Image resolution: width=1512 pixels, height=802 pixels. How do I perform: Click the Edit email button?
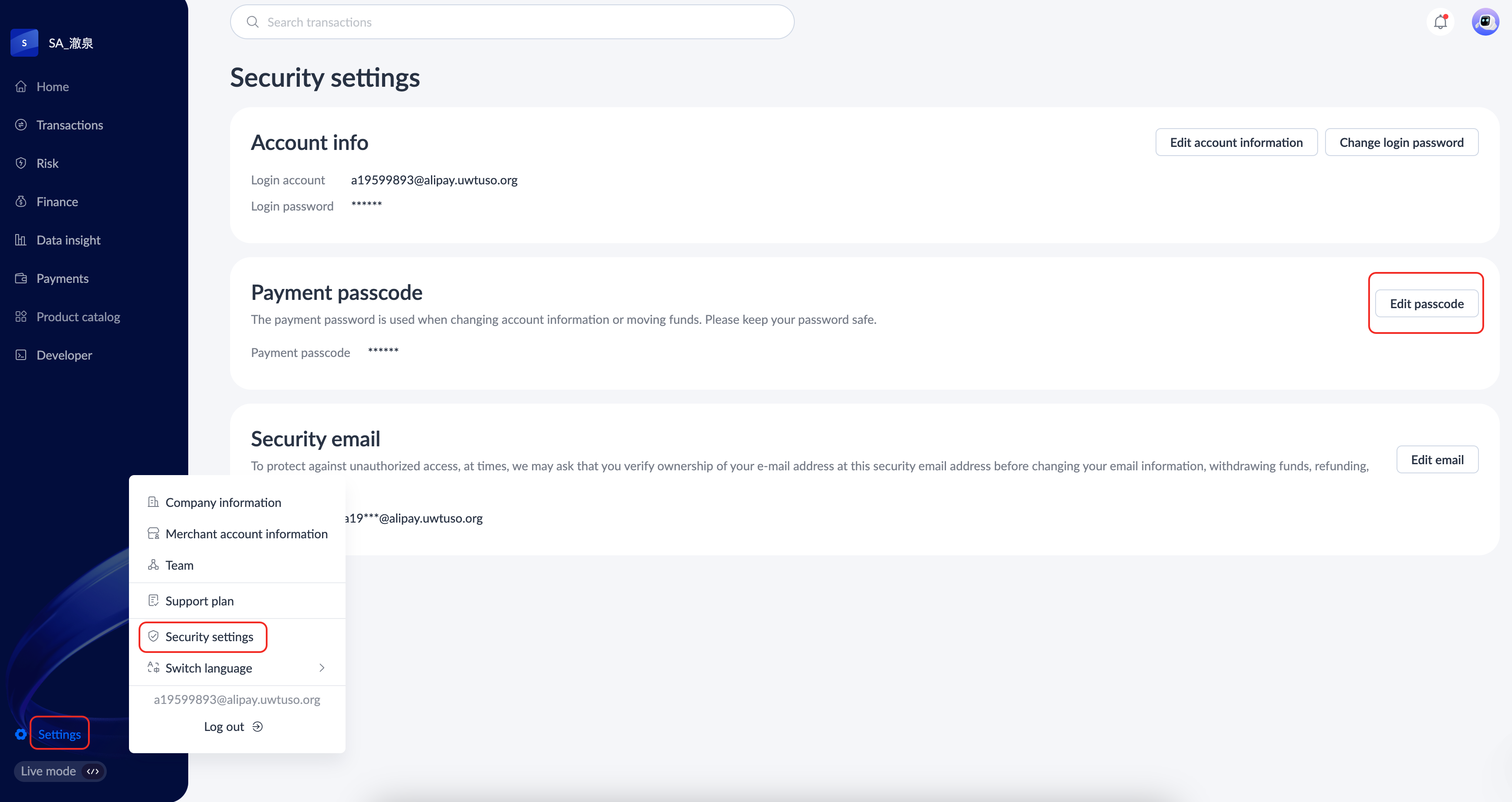[x=1437, y=460]
